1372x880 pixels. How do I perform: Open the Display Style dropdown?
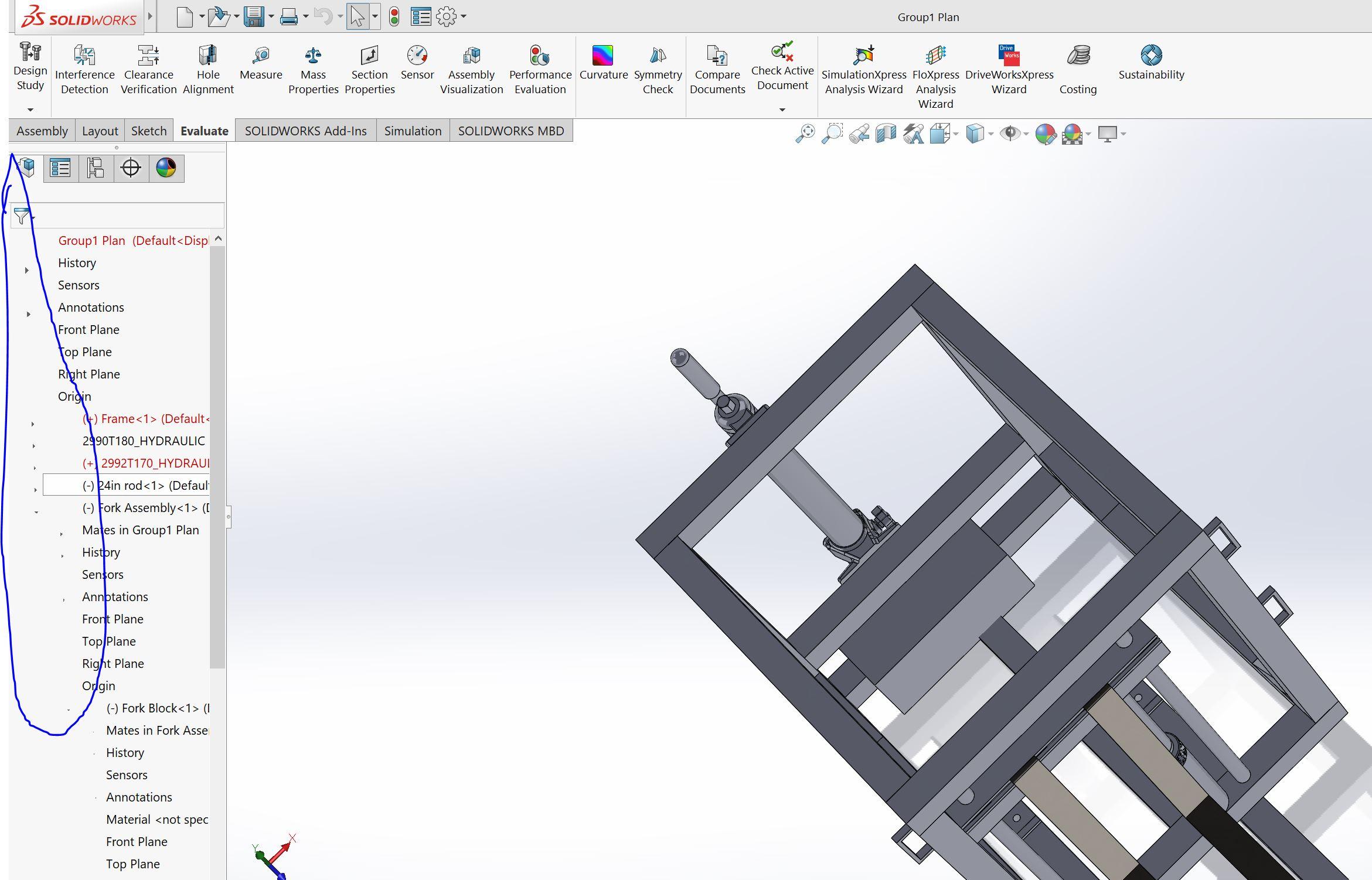coord(975,134)
